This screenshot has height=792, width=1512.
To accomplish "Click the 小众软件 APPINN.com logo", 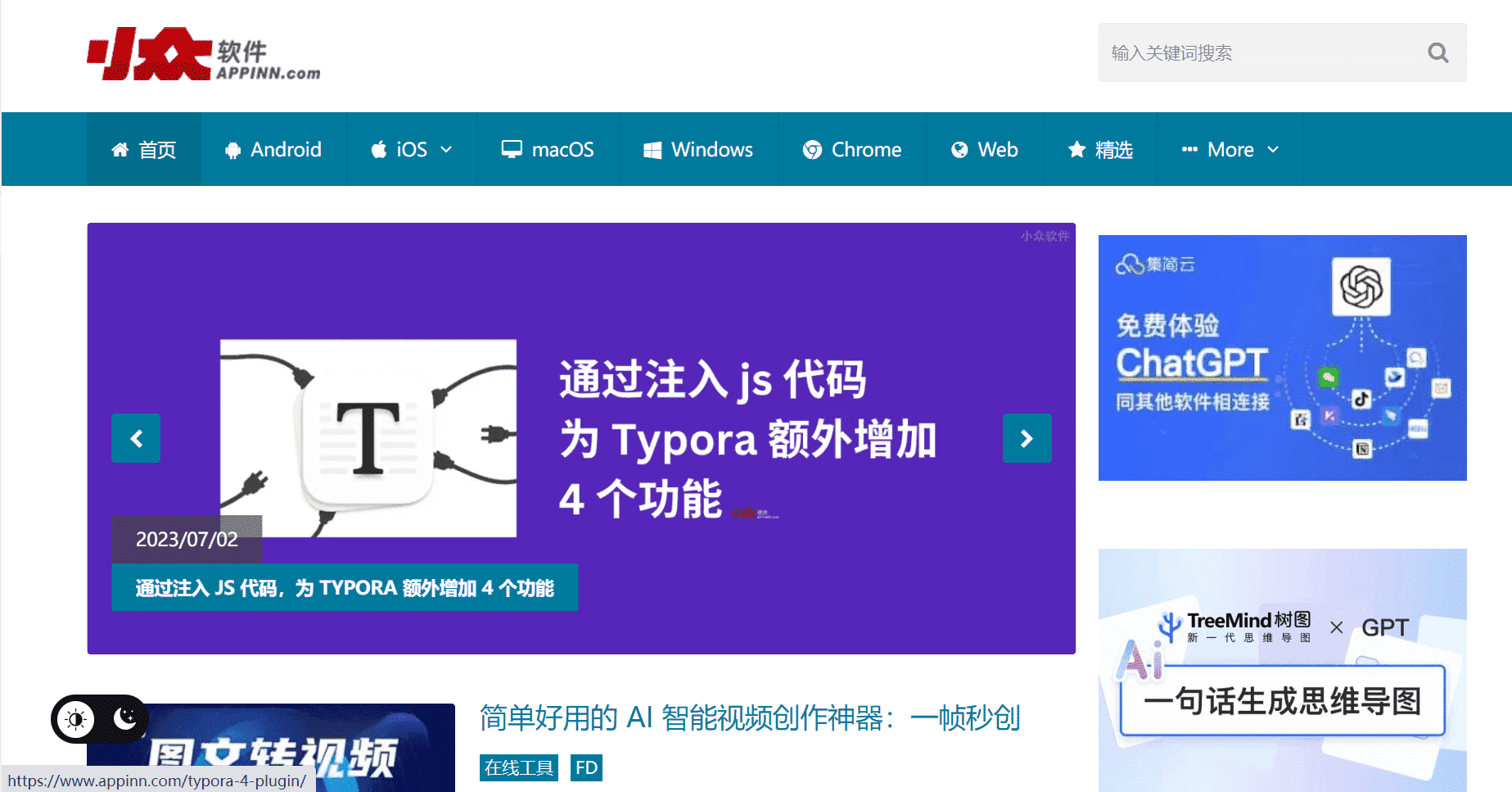I will pyautogui.click(x=204, y=54).
